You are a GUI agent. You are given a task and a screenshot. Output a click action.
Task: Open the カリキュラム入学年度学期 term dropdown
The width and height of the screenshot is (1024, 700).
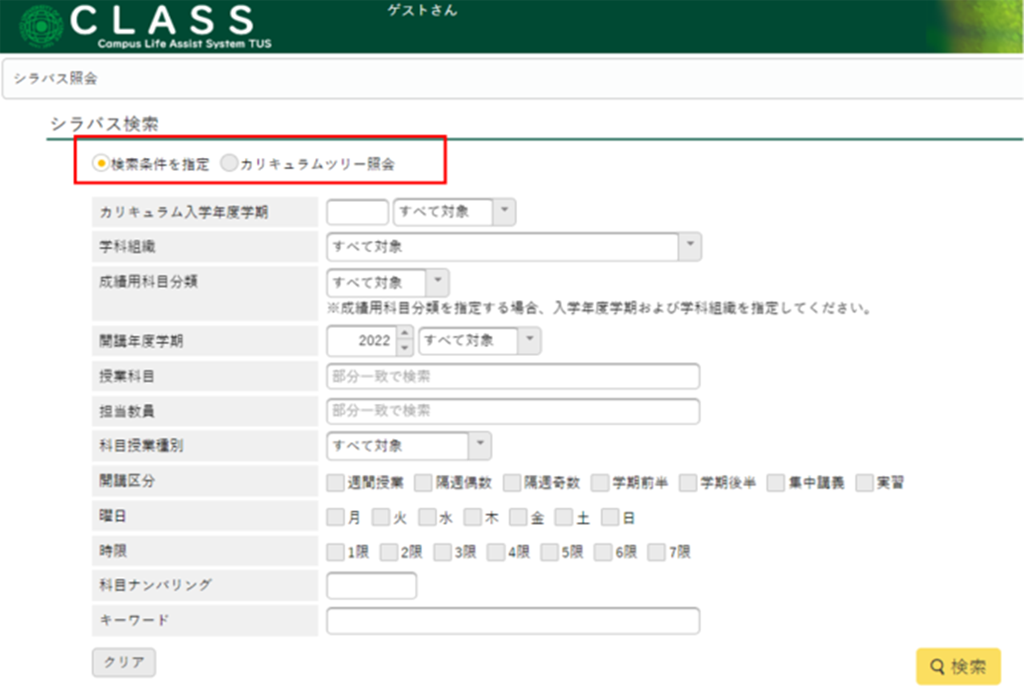[x=455, y=212]
